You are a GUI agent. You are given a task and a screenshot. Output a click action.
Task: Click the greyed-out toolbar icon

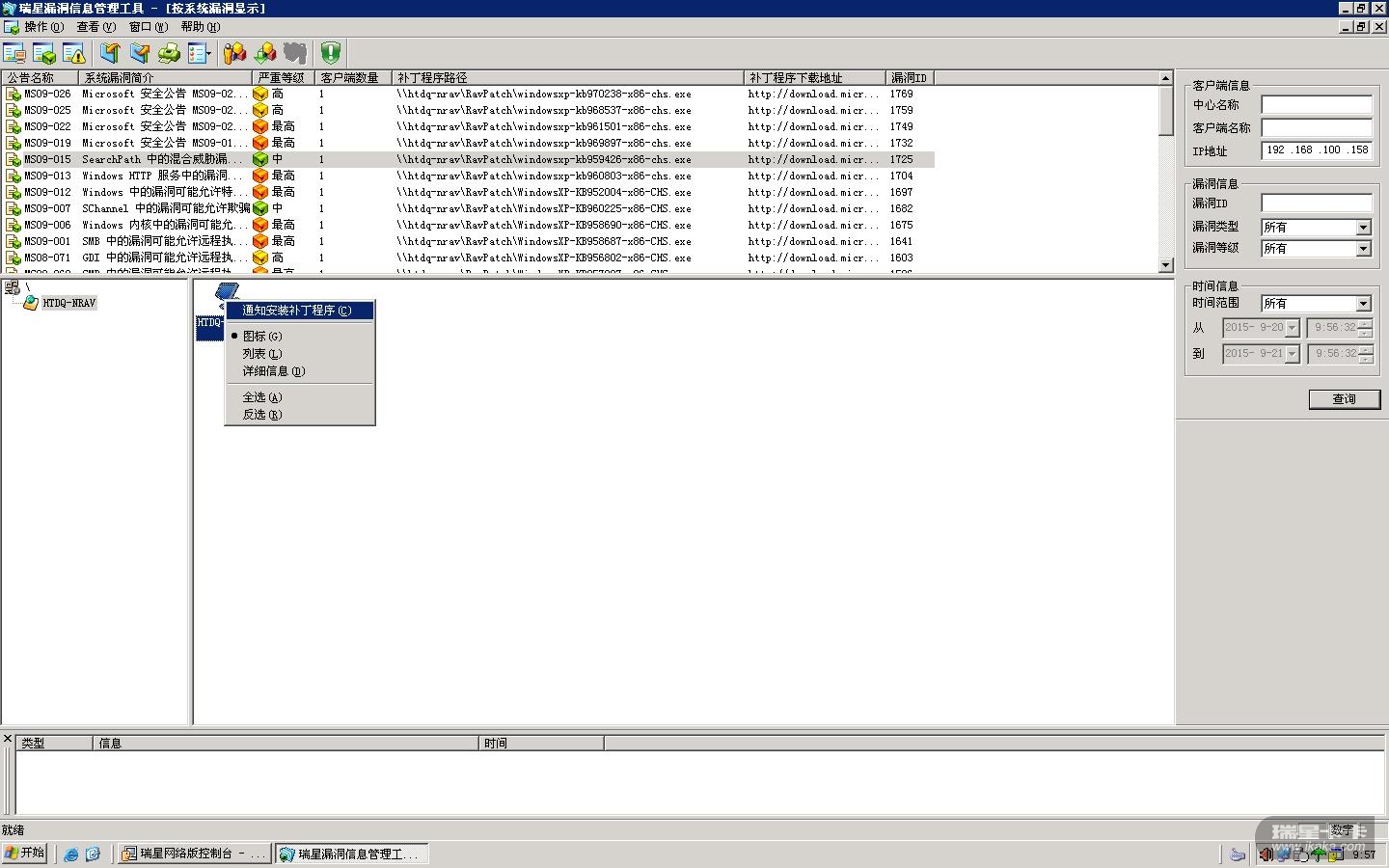(x=295, y=53)
